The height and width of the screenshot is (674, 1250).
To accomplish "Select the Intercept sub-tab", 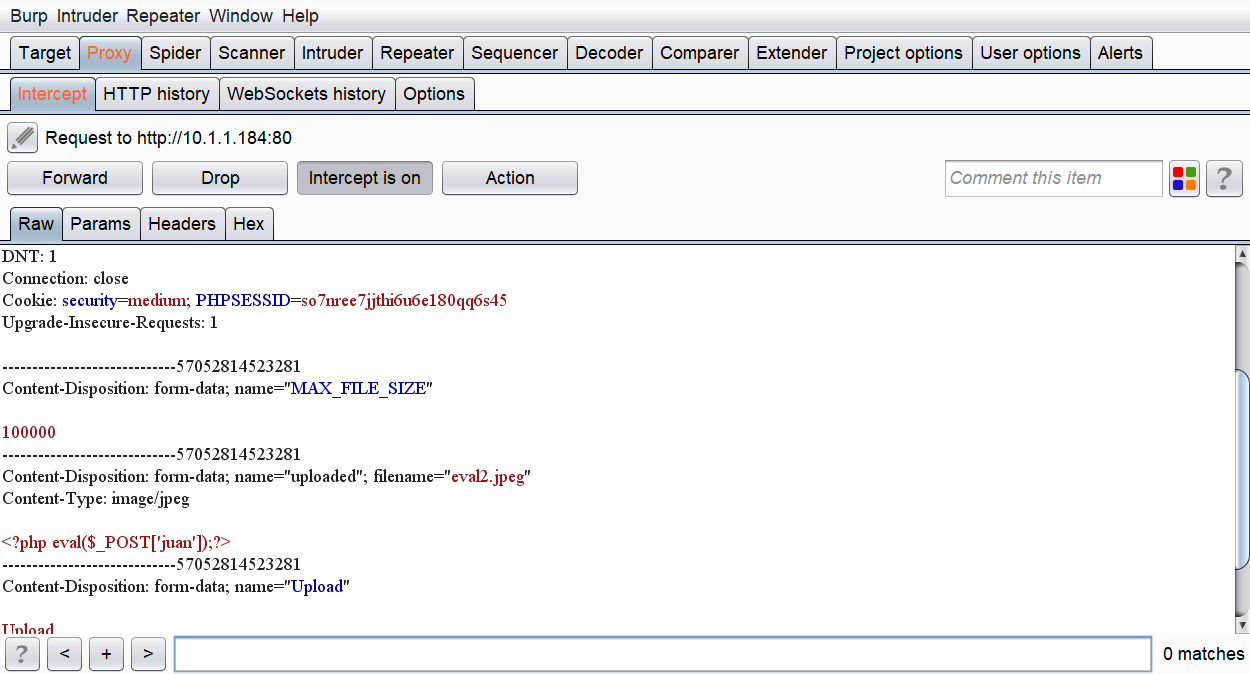I will tap(53, 94).
